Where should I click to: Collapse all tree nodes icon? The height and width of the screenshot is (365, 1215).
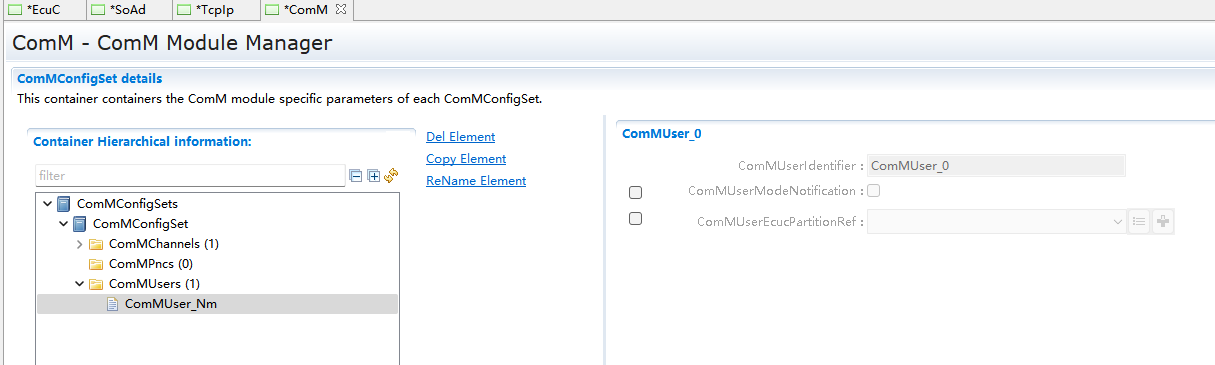click(355, 176)
